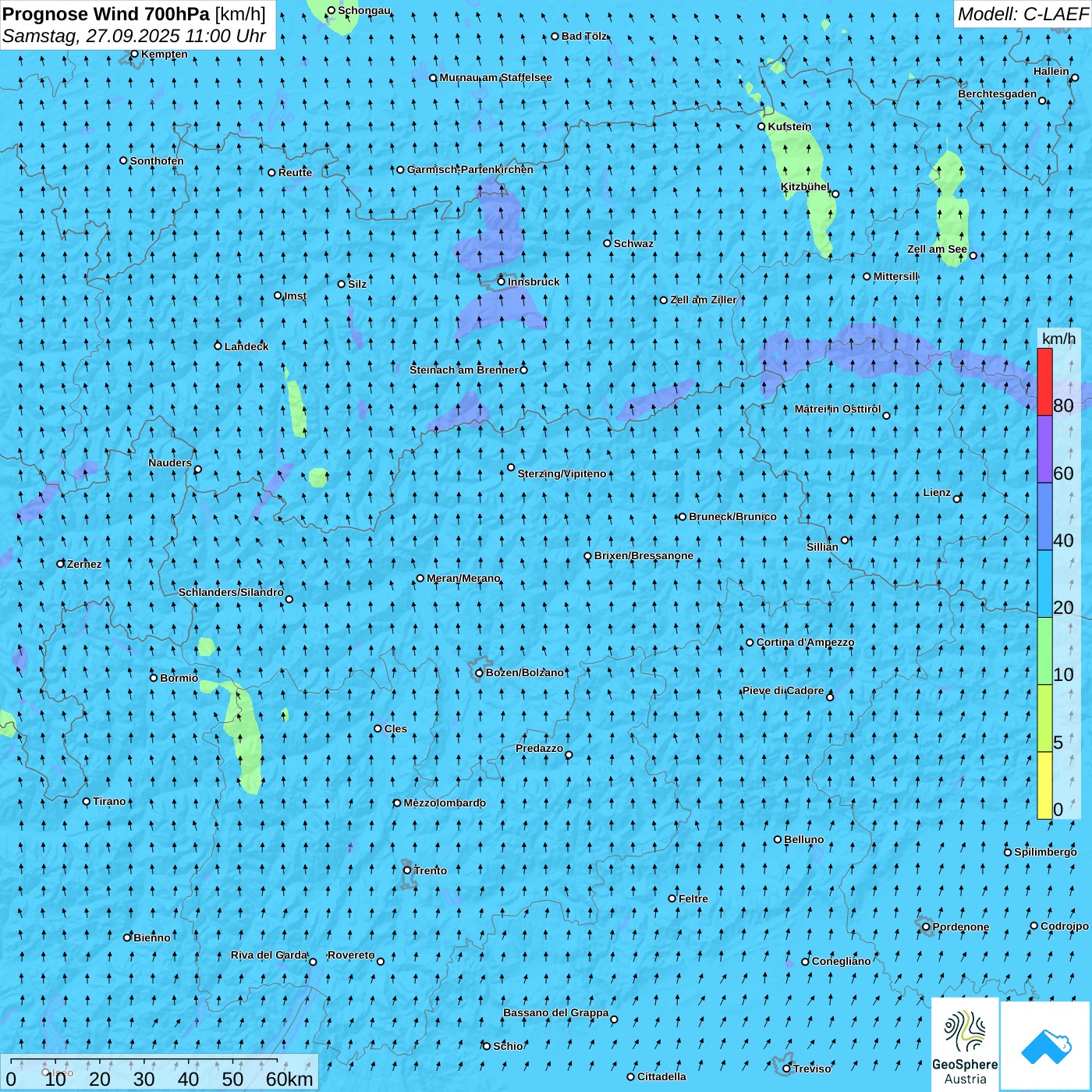The height and width of the screenshot is (1092, 1092).
Task: Click the Trento city marker
Action: [407, 870]
